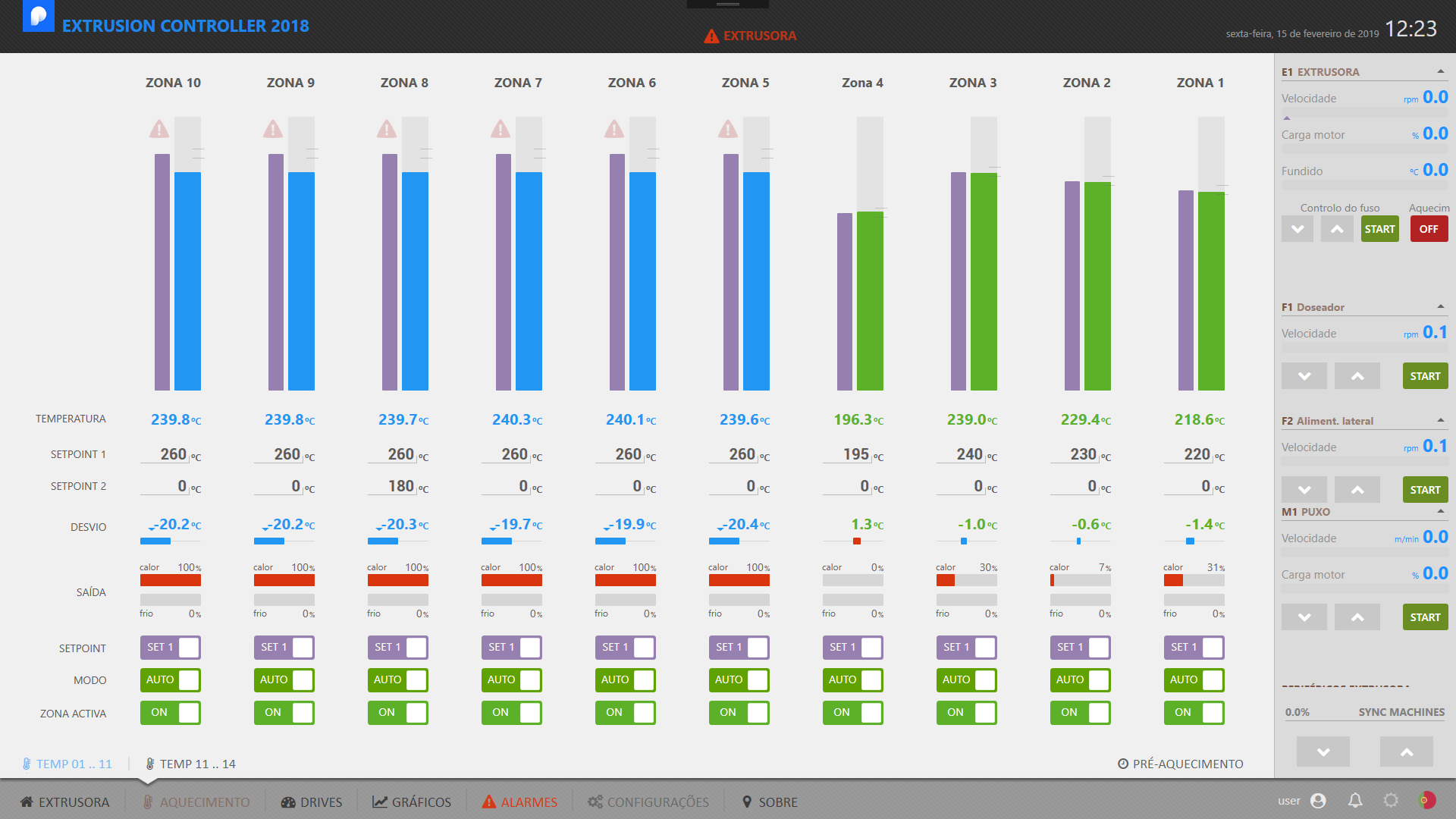This screenshot has height=819, width=1456.
Task: Turn off Zona 4 active ON switch
Action: 853,713
